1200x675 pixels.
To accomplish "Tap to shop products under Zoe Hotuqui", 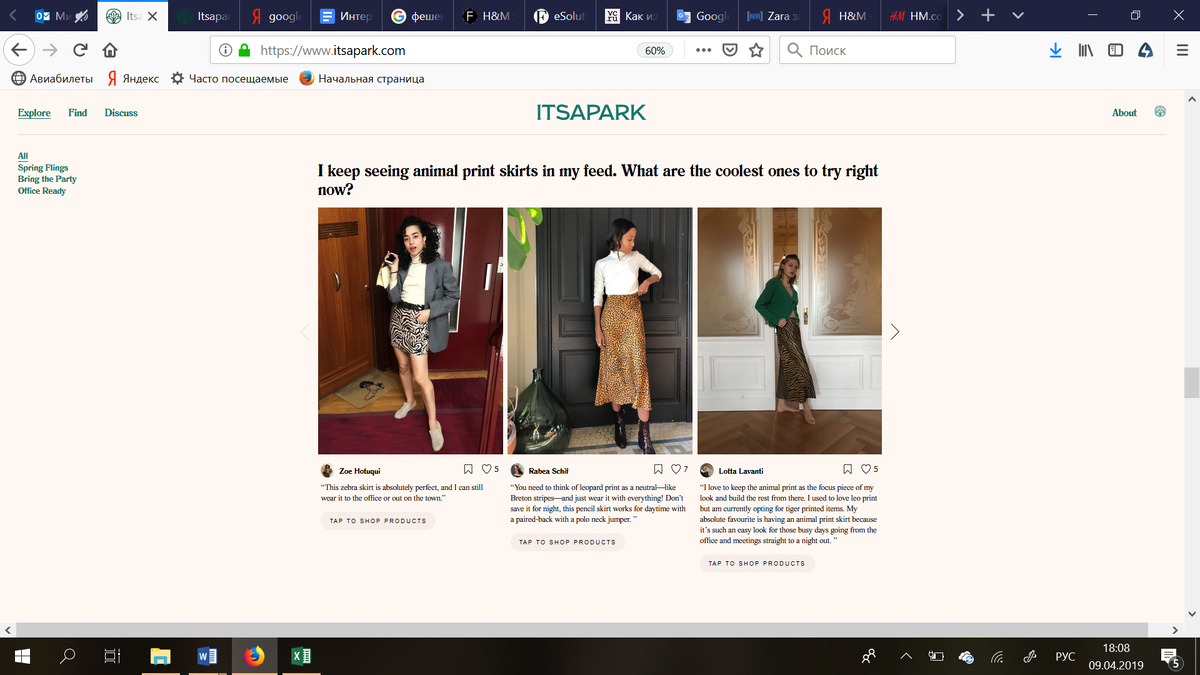I will click(378, 521).
